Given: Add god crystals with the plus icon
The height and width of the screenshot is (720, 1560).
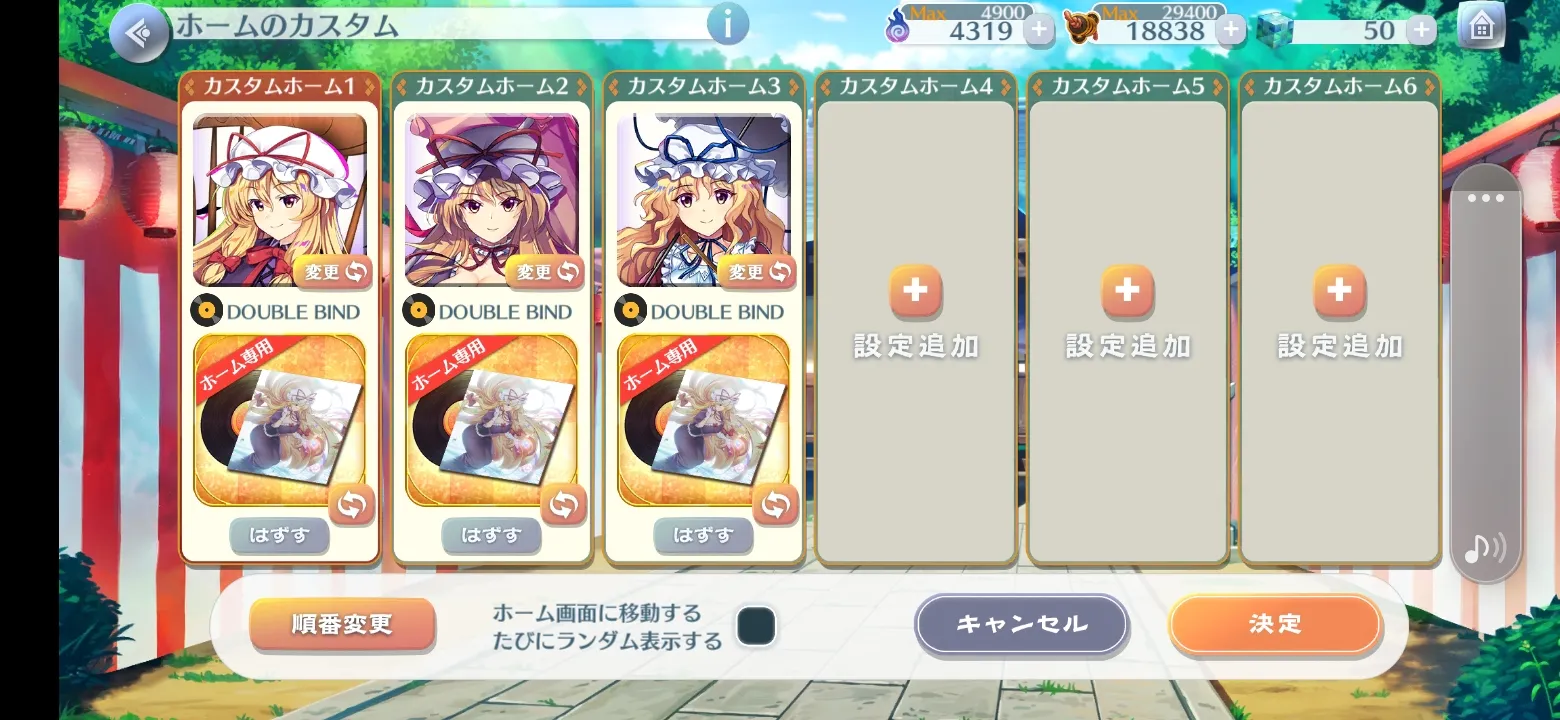Looking at the screenshot, I should (x=1421, y=30).
